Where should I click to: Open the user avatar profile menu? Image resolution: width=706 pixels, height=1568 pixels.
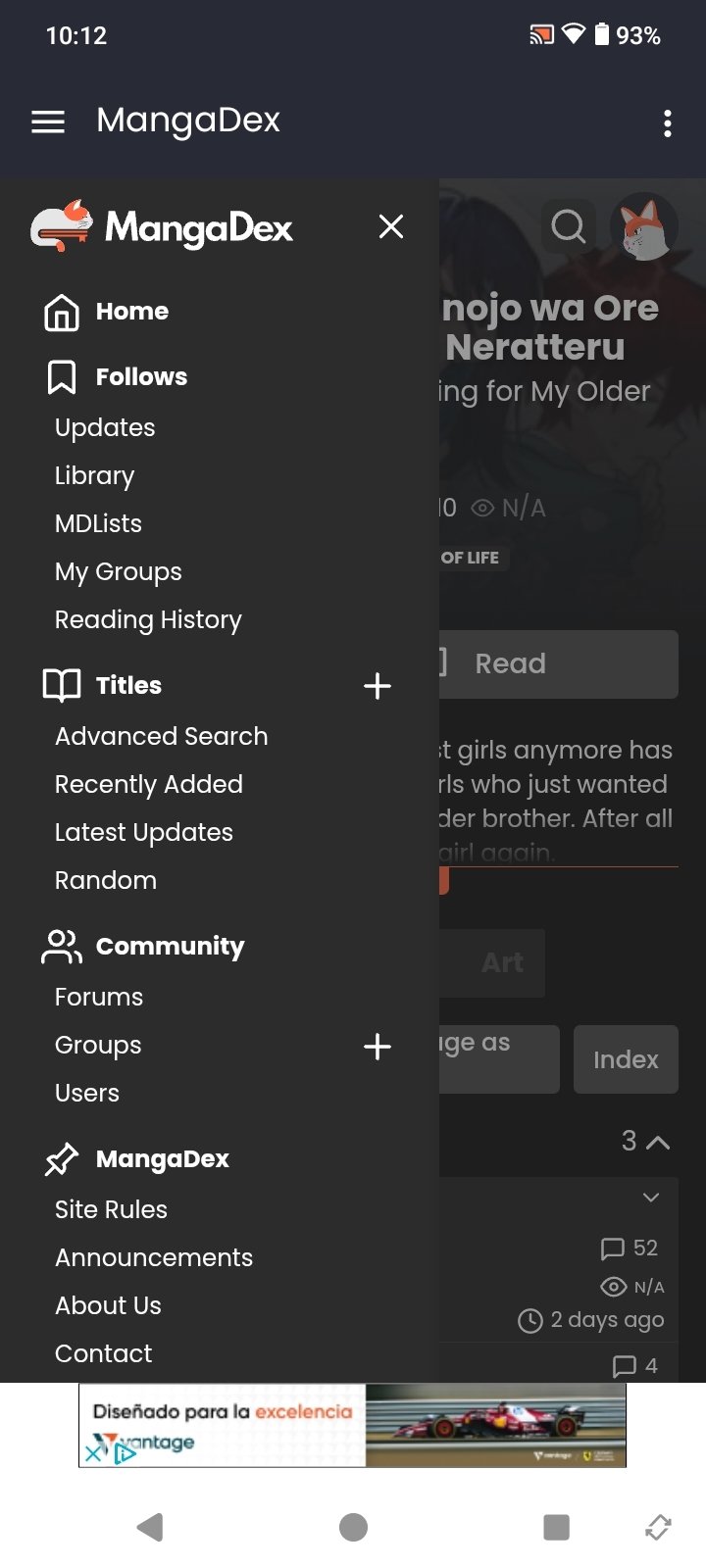[x=644, y=226]
